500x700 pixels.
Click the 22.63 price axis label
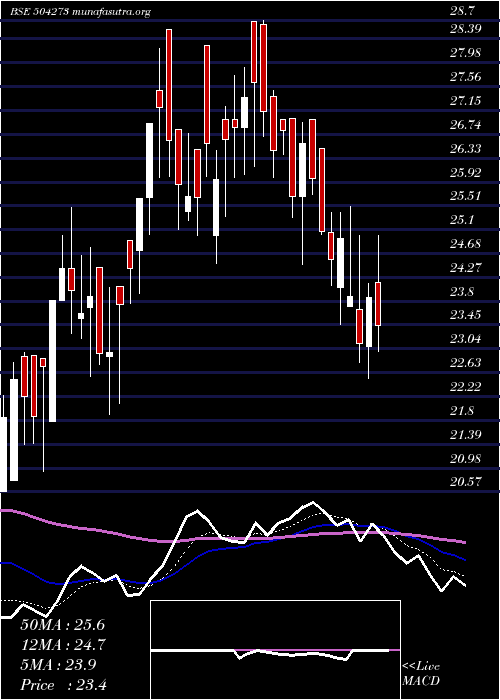466,362
